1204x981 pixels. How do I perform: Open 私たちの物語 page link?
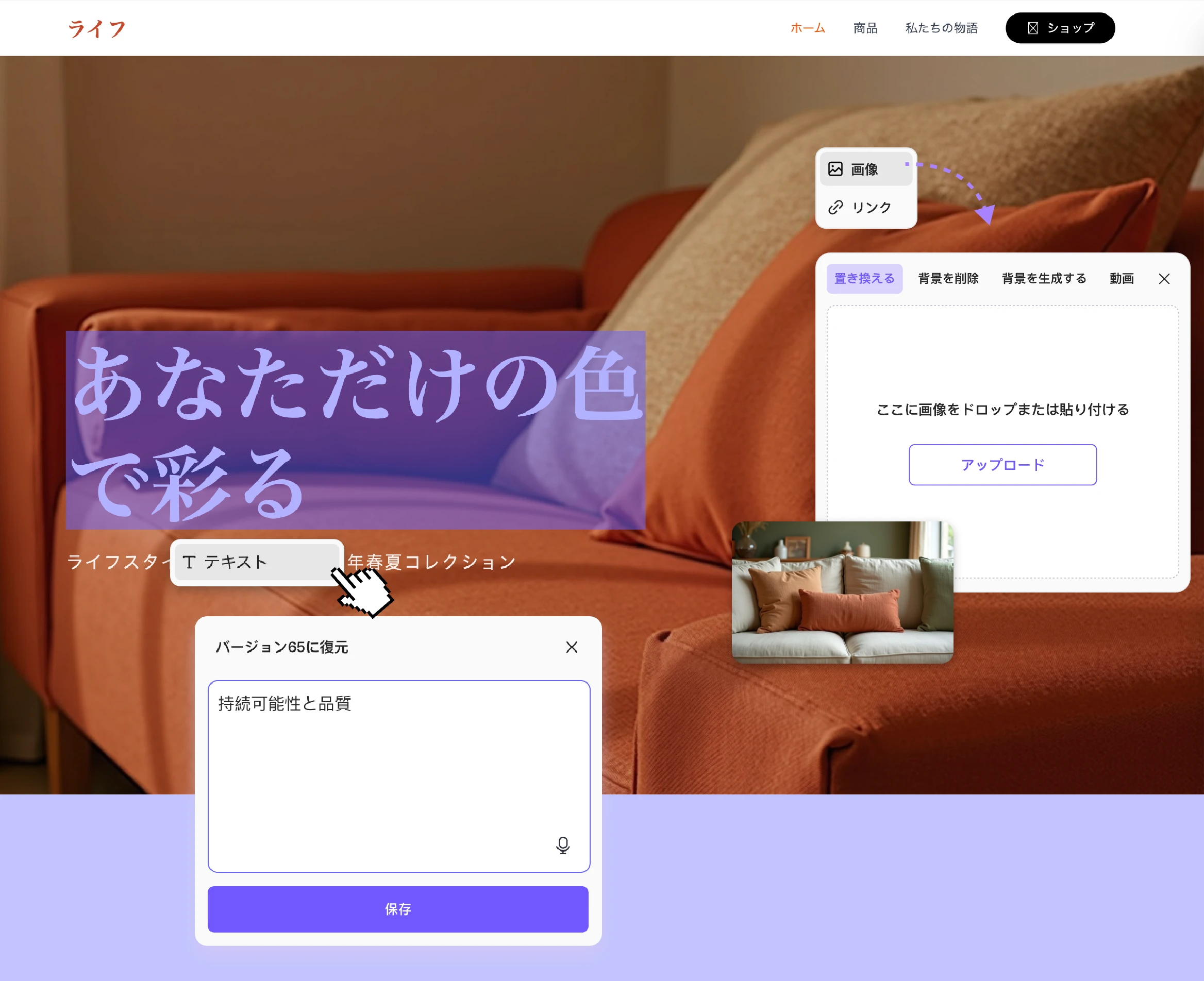941,28
